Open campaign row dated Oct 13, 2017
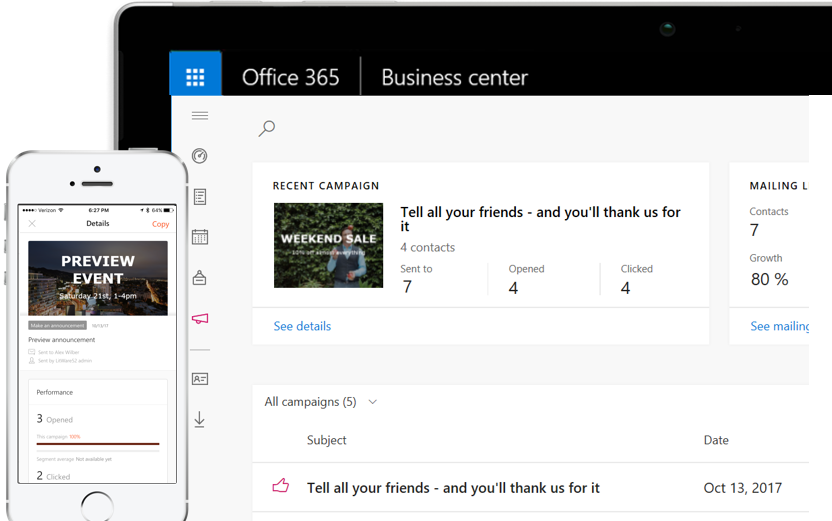 [x=531, y=488]
